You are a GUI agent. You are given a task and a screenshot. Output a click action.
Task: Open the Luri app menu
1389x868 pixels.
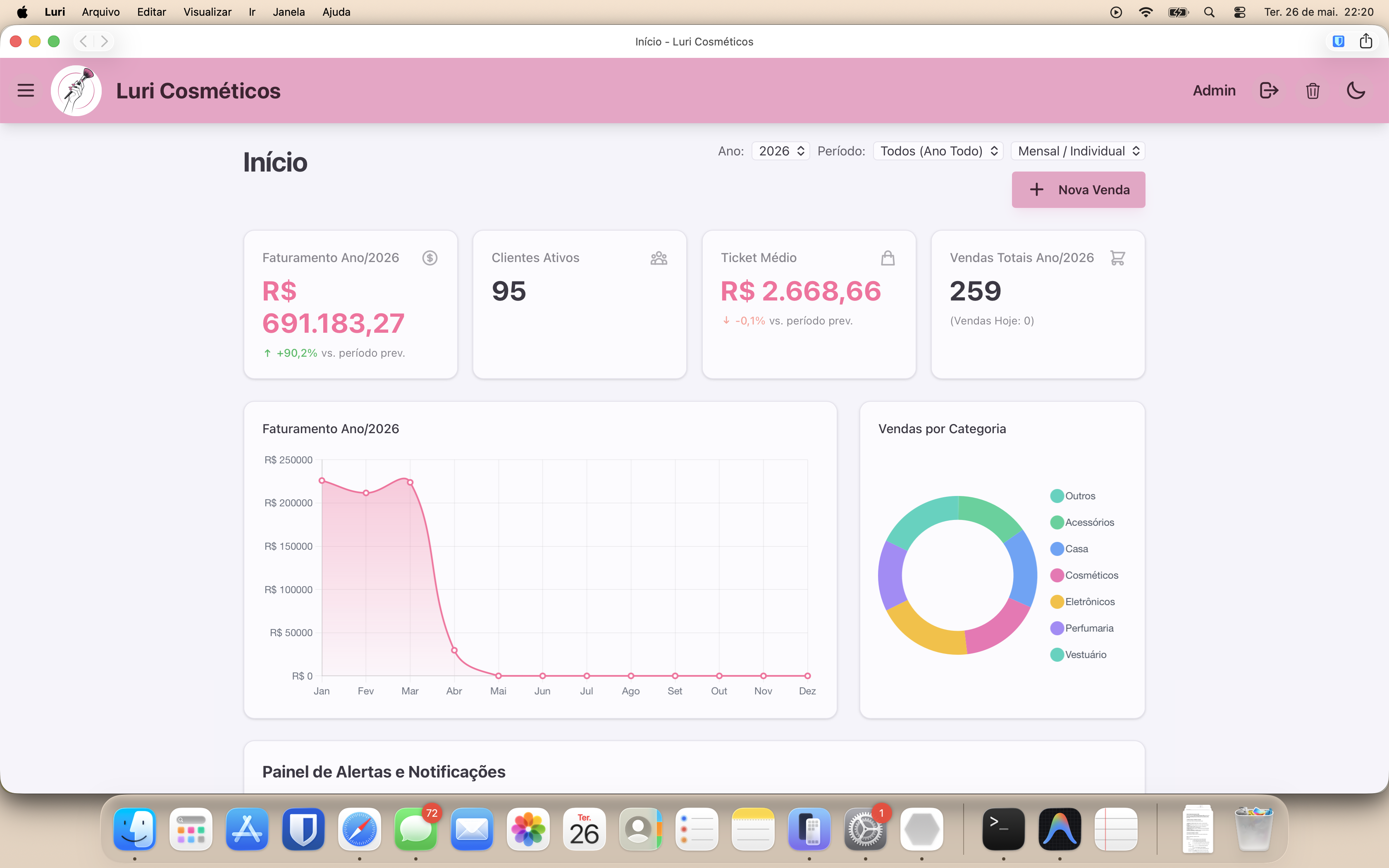55,12
